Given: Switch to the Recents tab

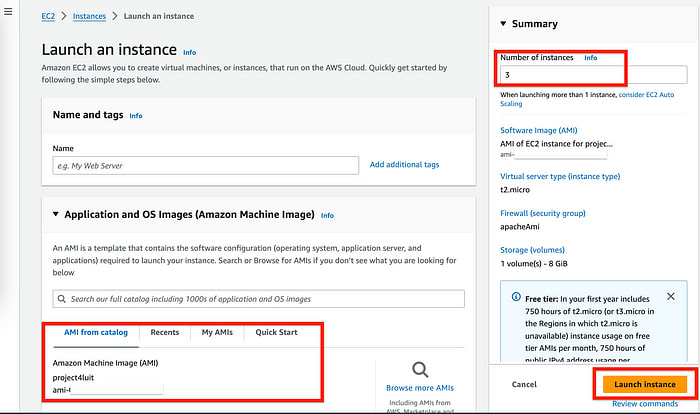Looking at the screenshot, I should pyautogui.click(x=165, y=332).
